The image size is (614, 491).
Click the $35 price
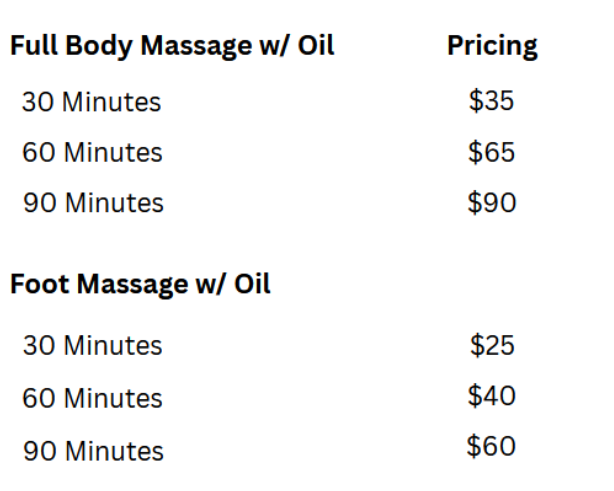(492, 101)
